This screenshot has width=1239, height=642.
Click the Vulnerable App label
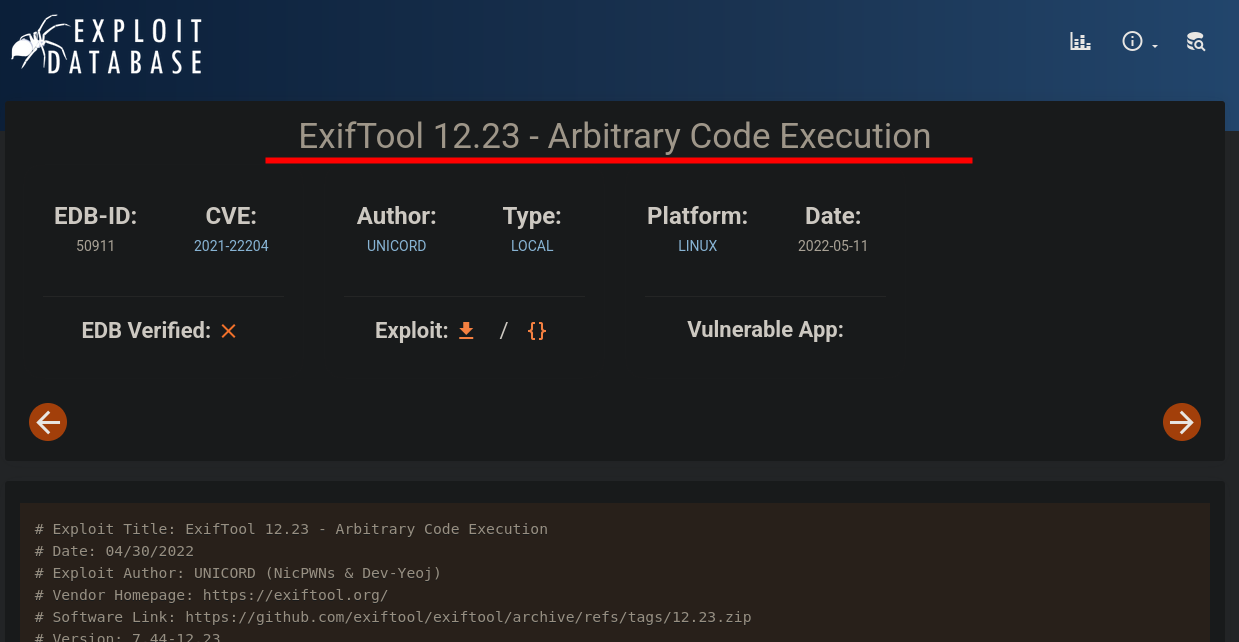[x=765, y=330]
